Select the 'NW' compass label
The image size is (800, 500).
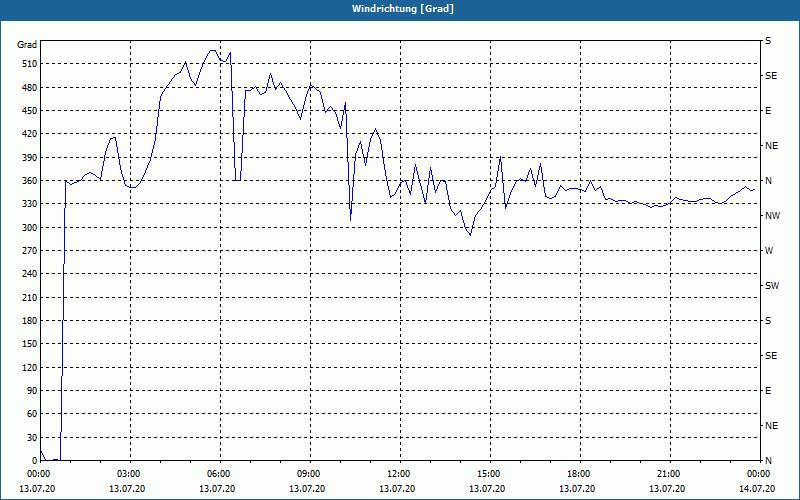(772, 216)
